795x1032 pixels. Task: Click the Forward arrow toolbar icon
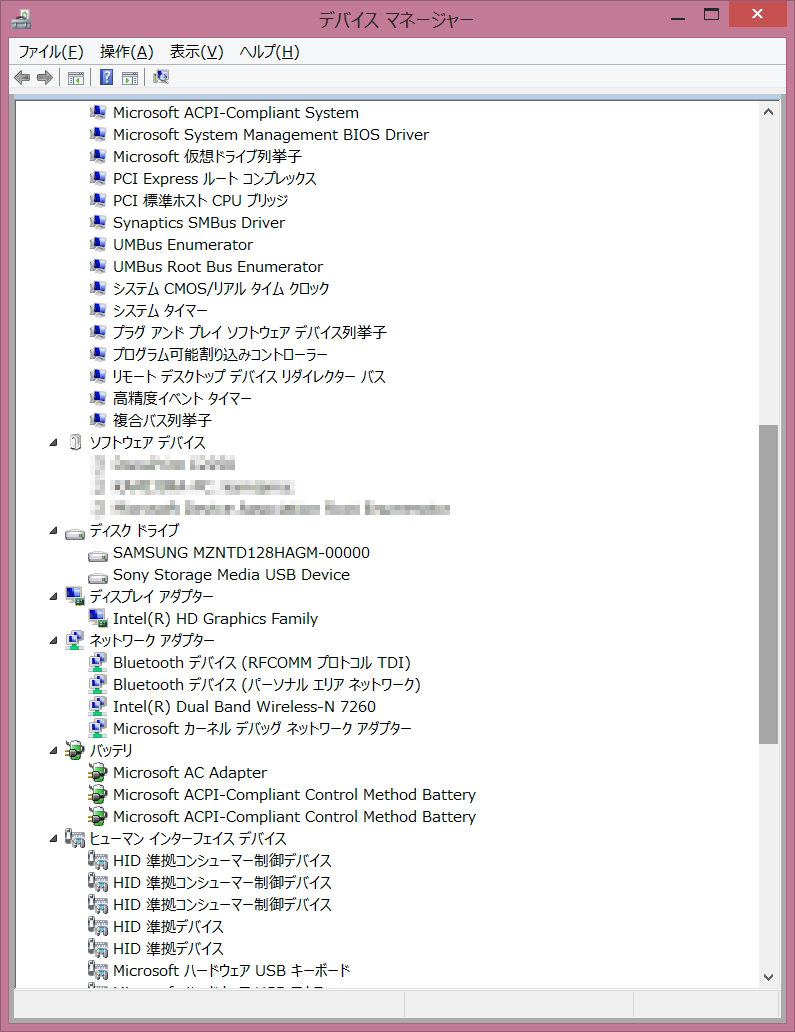[x=45, y=78]
